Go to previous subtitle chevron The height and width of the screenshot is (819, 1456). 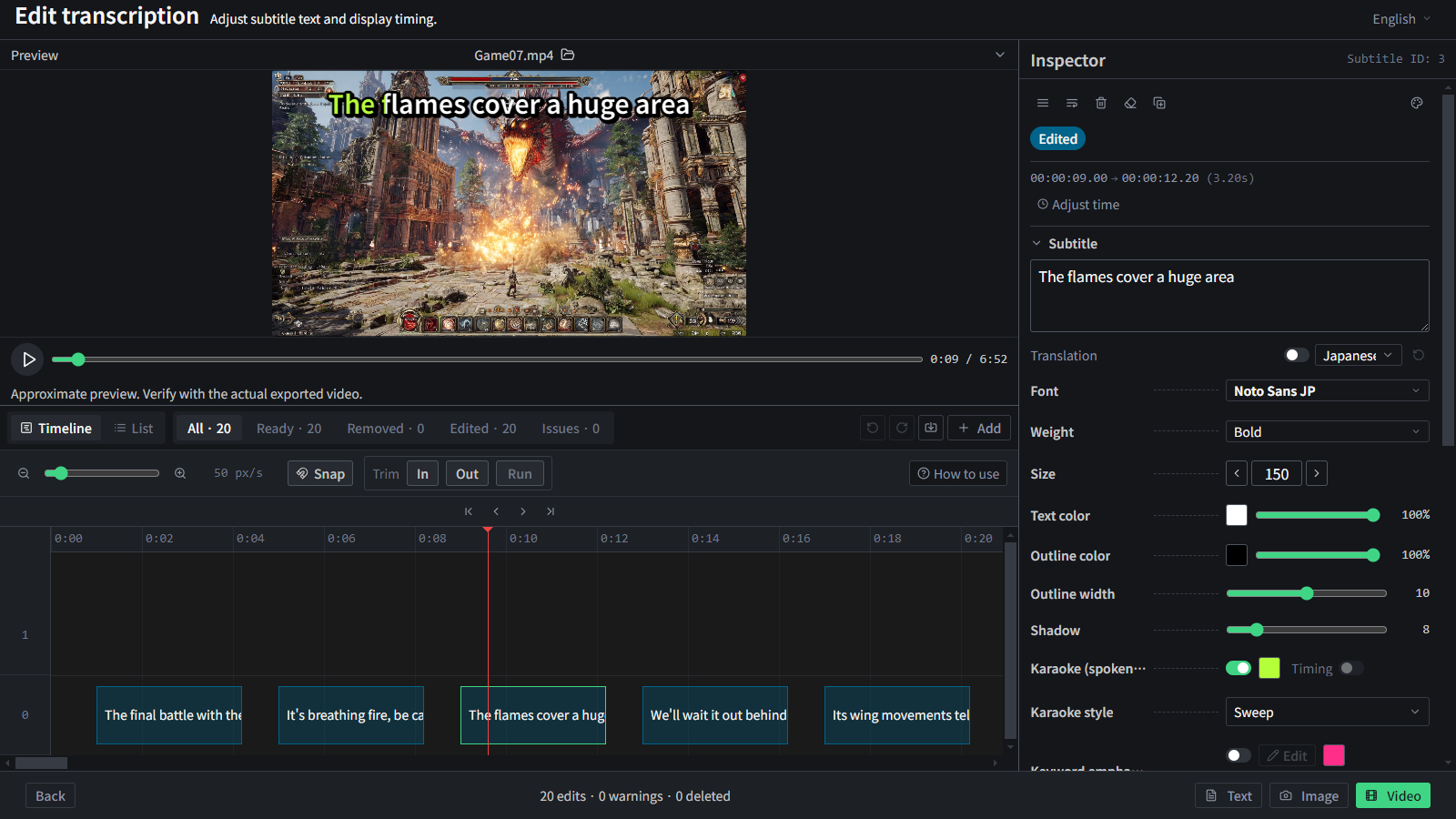point(496,511)
